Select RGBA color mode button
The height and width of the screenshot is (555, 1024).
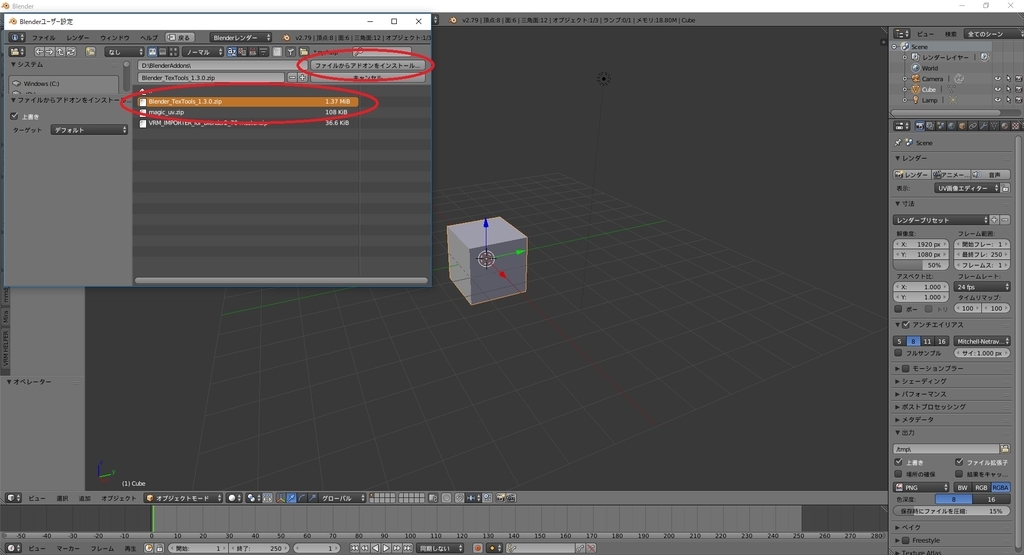(x=1000, y=487)
